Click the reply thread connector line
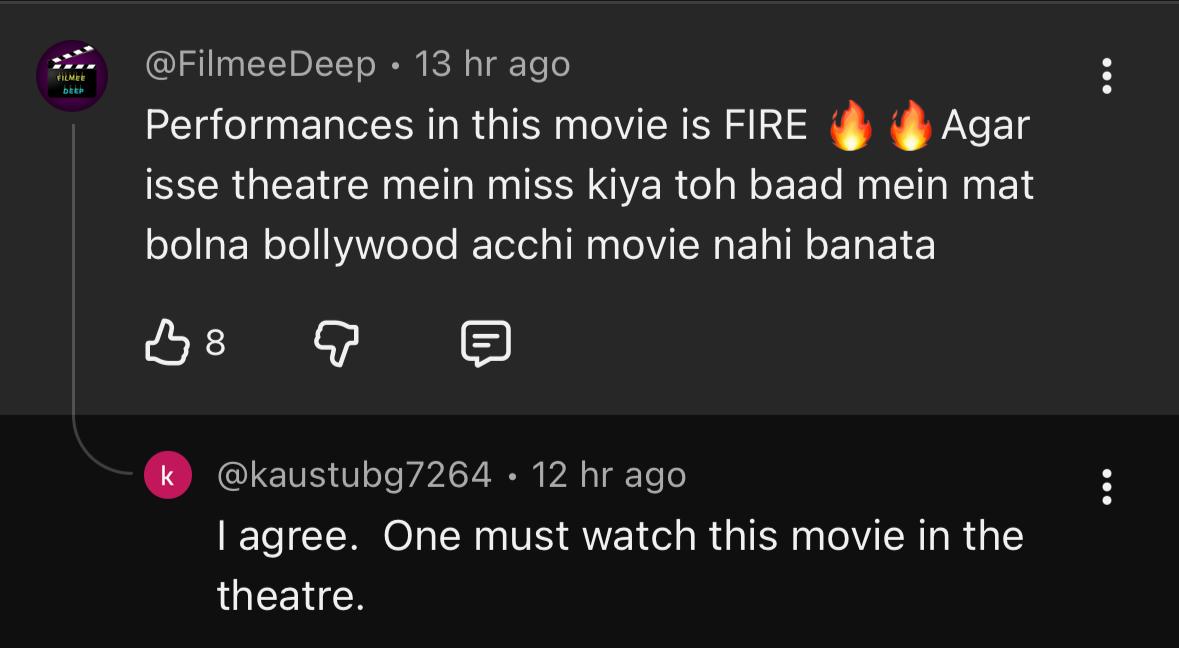This screenshot has width=1179, height=648. (x=74, y=300)
